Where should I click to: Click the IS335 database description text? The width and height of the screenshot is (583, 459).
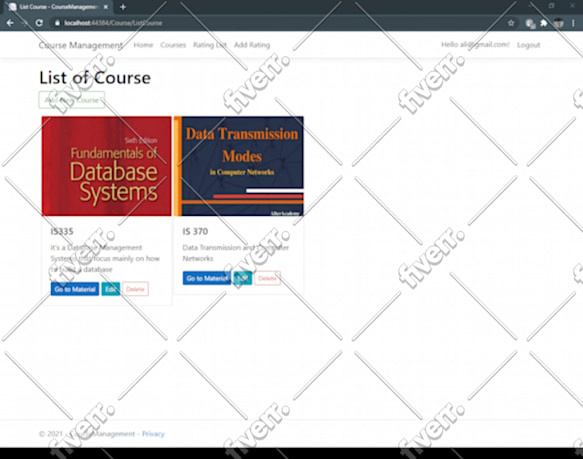click(105, 258)
